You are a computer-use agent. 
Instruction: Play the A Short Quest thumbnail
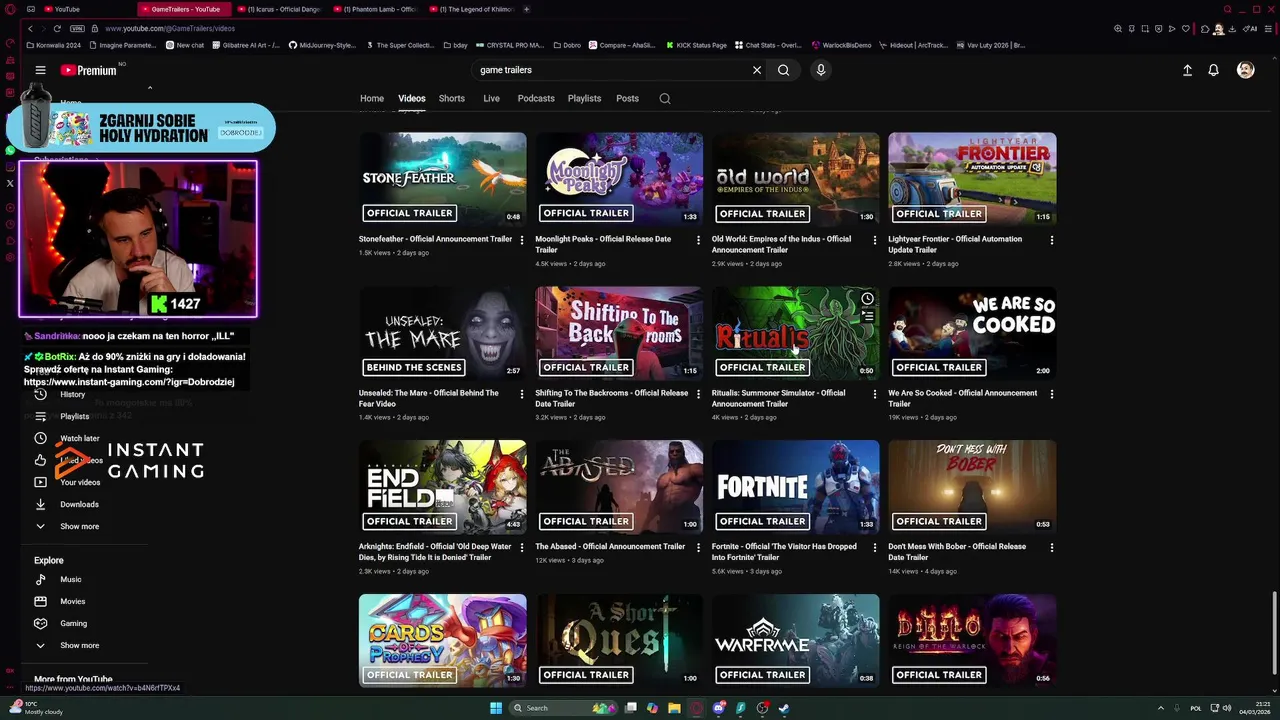(619, 640)
